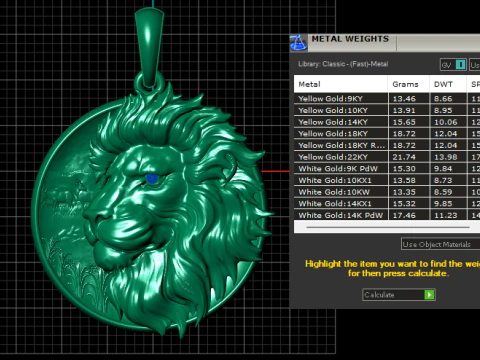Sort by the Grams column header
This screenshot has height=360, width=480.
(409, 84)
